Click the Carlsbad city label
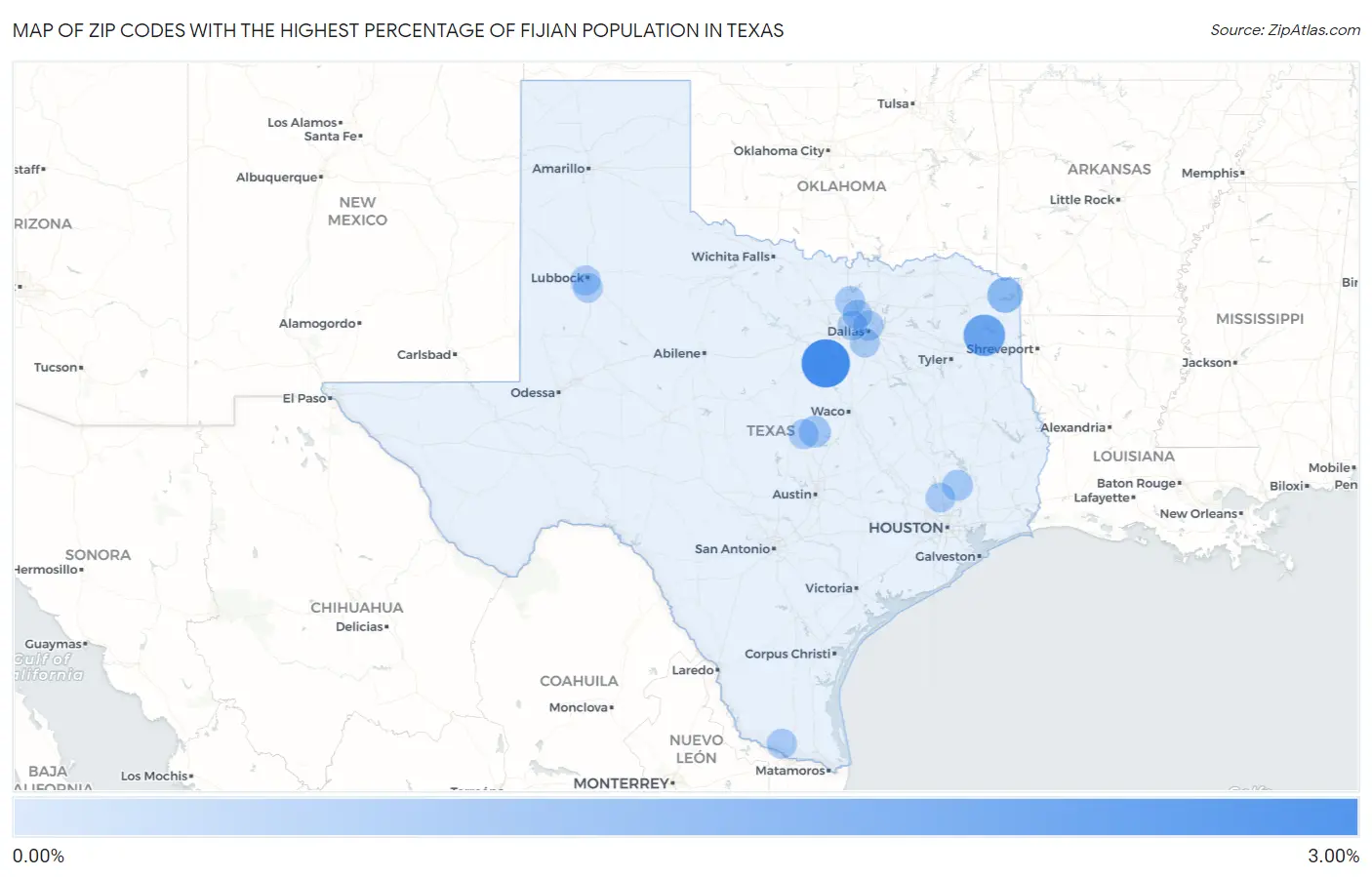The image size is (1372, 877). tap(424, 355)
